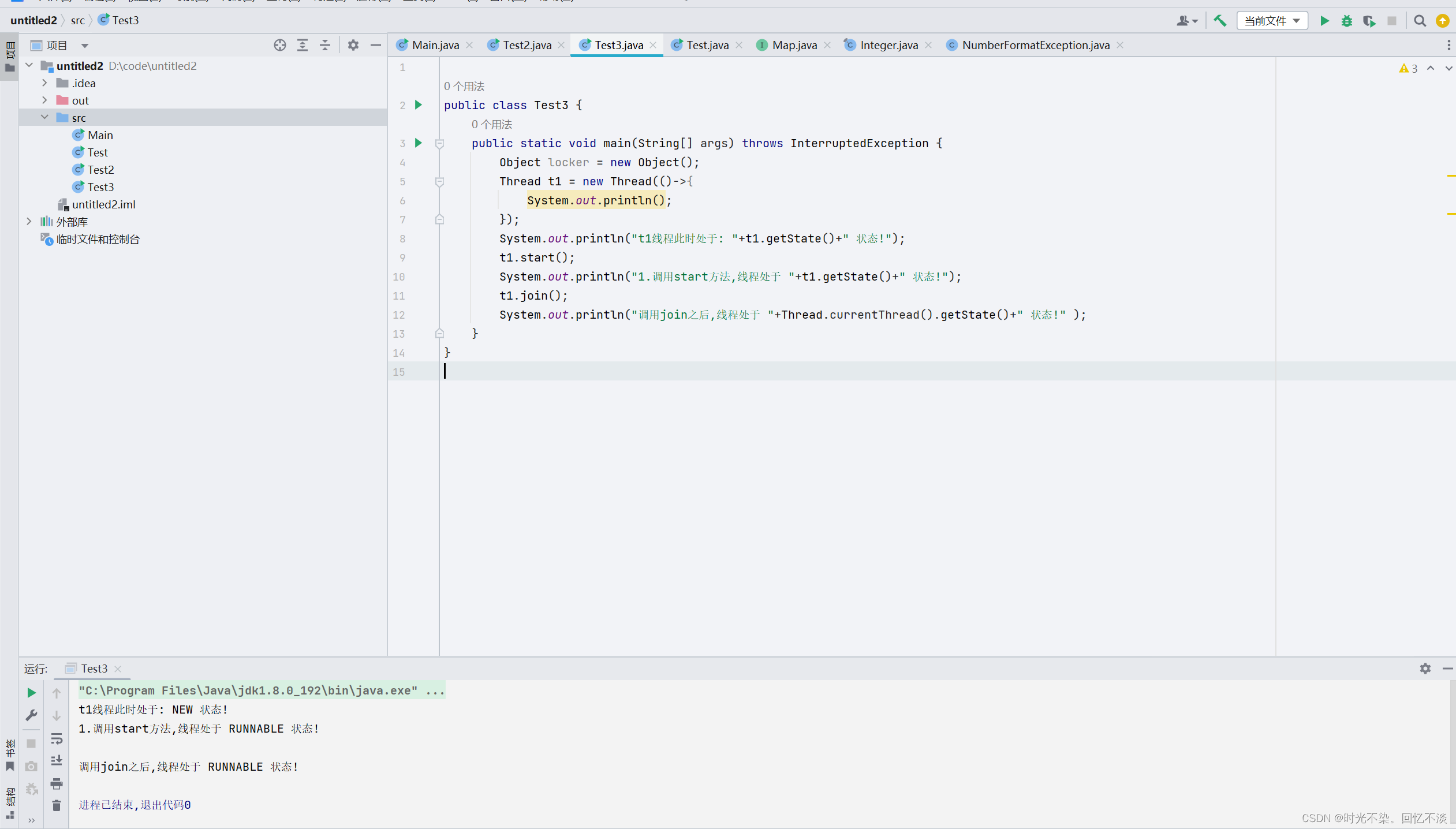Click untitled2 in the breadcrumb bar
This screenshot has height=829, width=1456.
coord(33,20)
